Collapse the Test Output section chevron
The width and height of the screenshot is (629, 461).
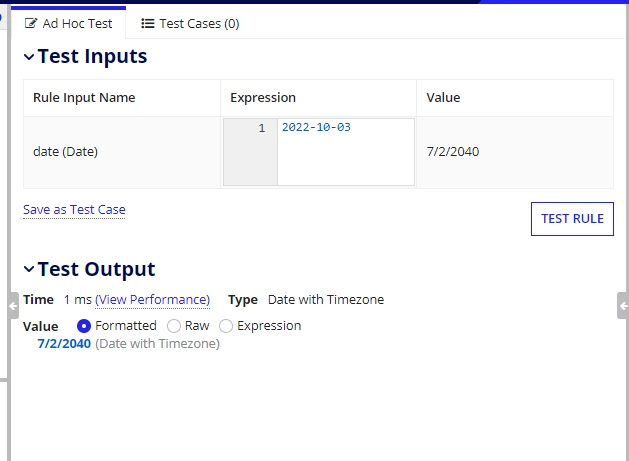pyautogui.click(x=29, y=269)
